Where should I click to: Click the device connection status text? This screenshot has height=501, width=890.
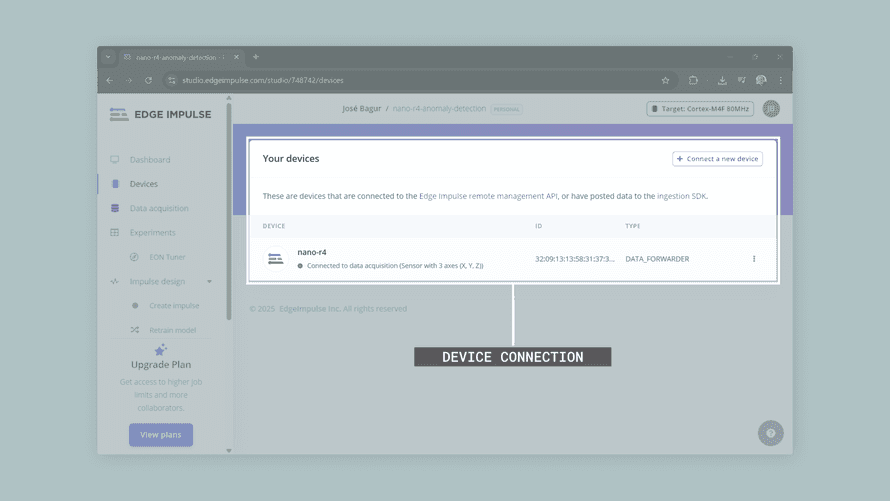click(x=395, y=266)
